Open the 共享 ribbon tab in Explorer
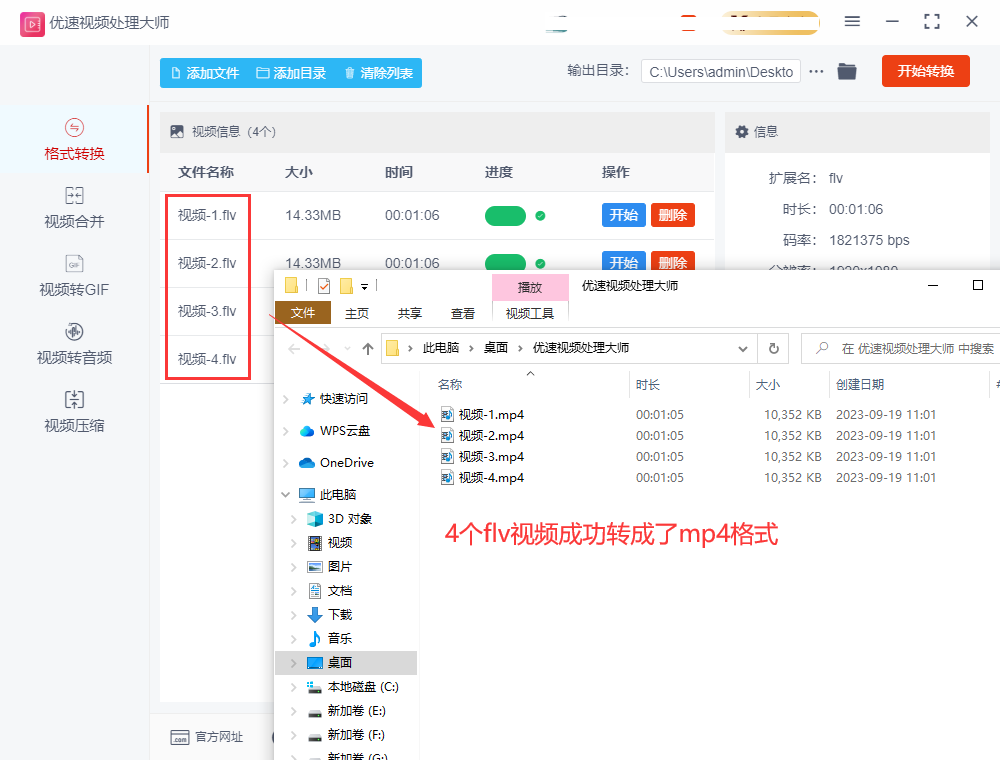 (409, 313)
